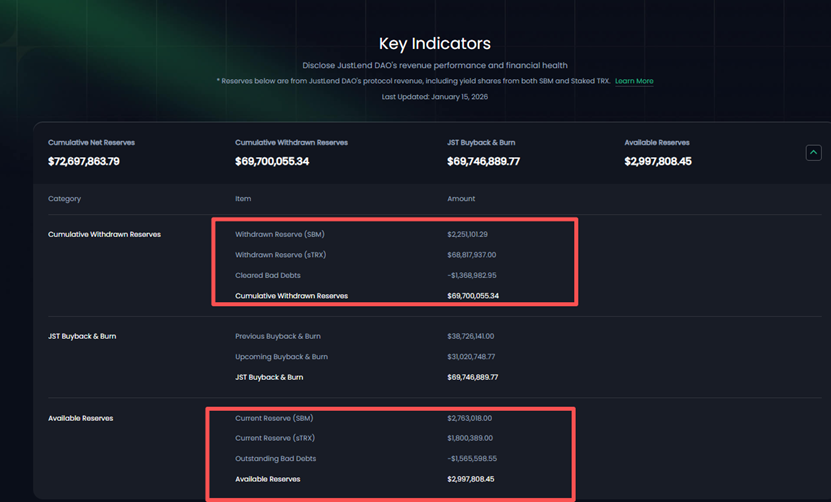Click the Last Updated date text
Screen dimensions: 831x502
pyautogui.click(x=434, y=97)
